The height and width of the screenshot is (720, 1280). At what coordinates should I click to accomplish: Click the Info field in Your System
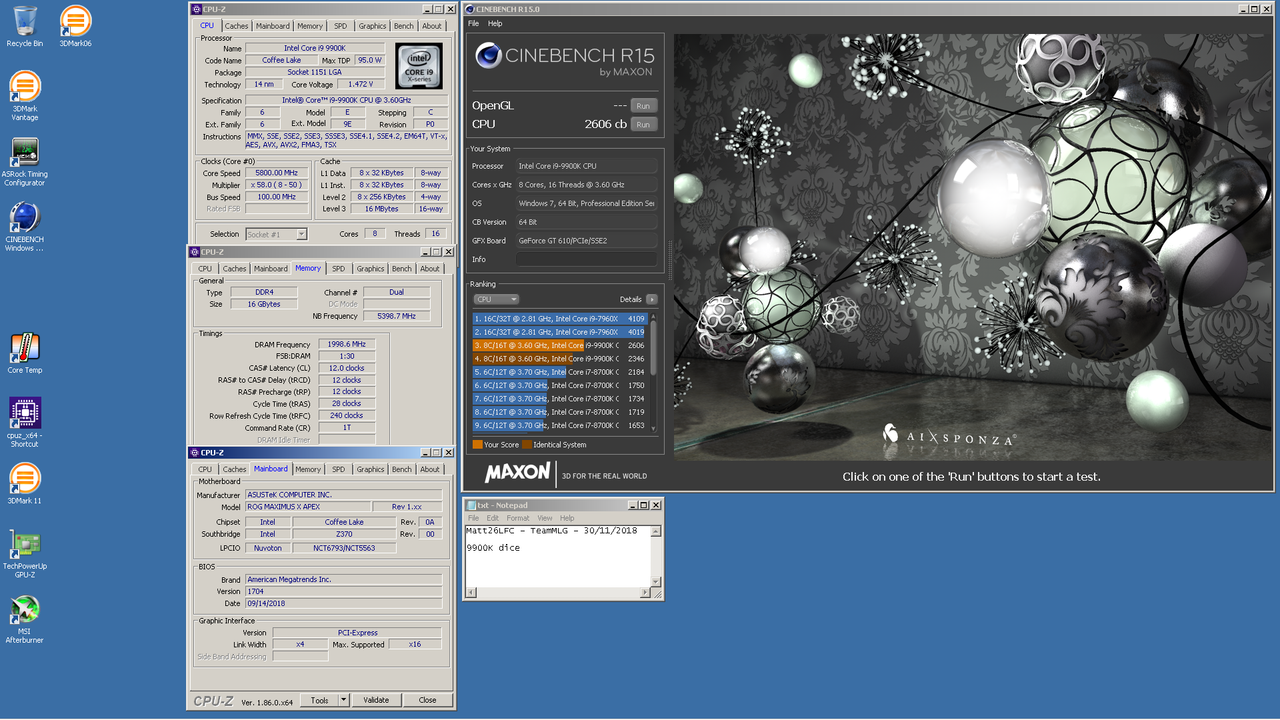pos(586,259)
